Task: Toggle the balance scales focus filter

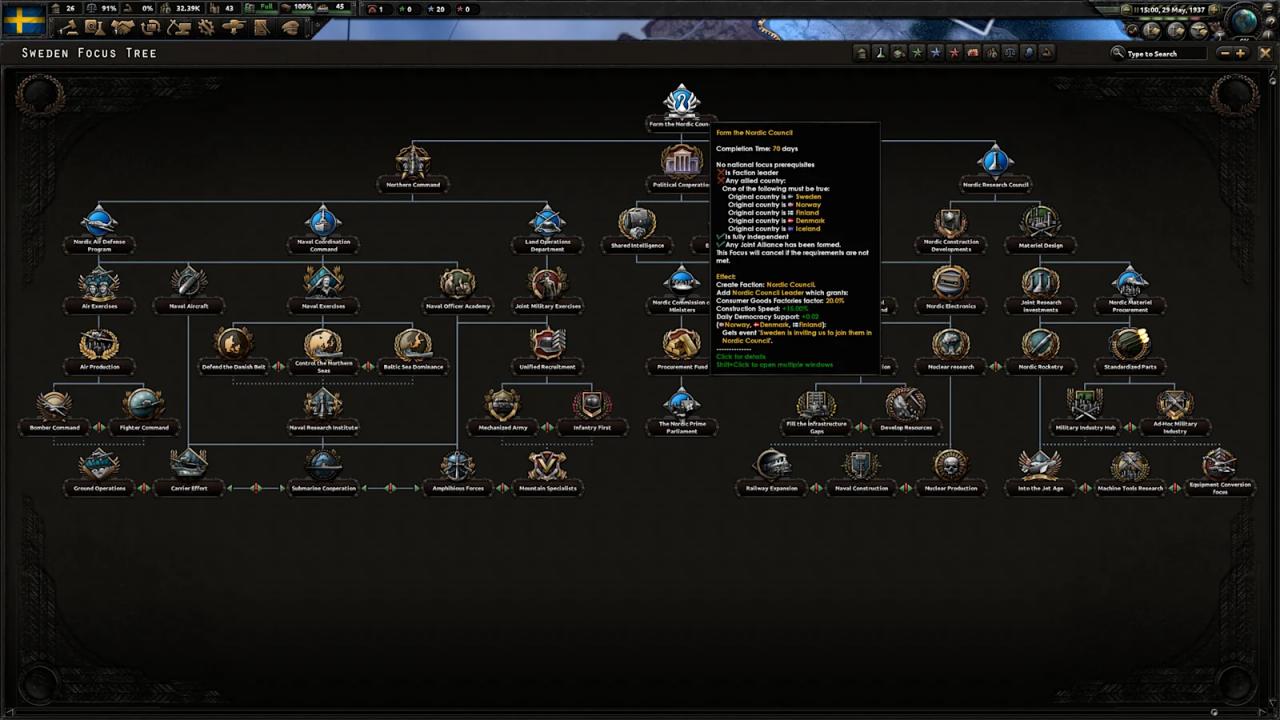Action: [x=1010, y=53]
